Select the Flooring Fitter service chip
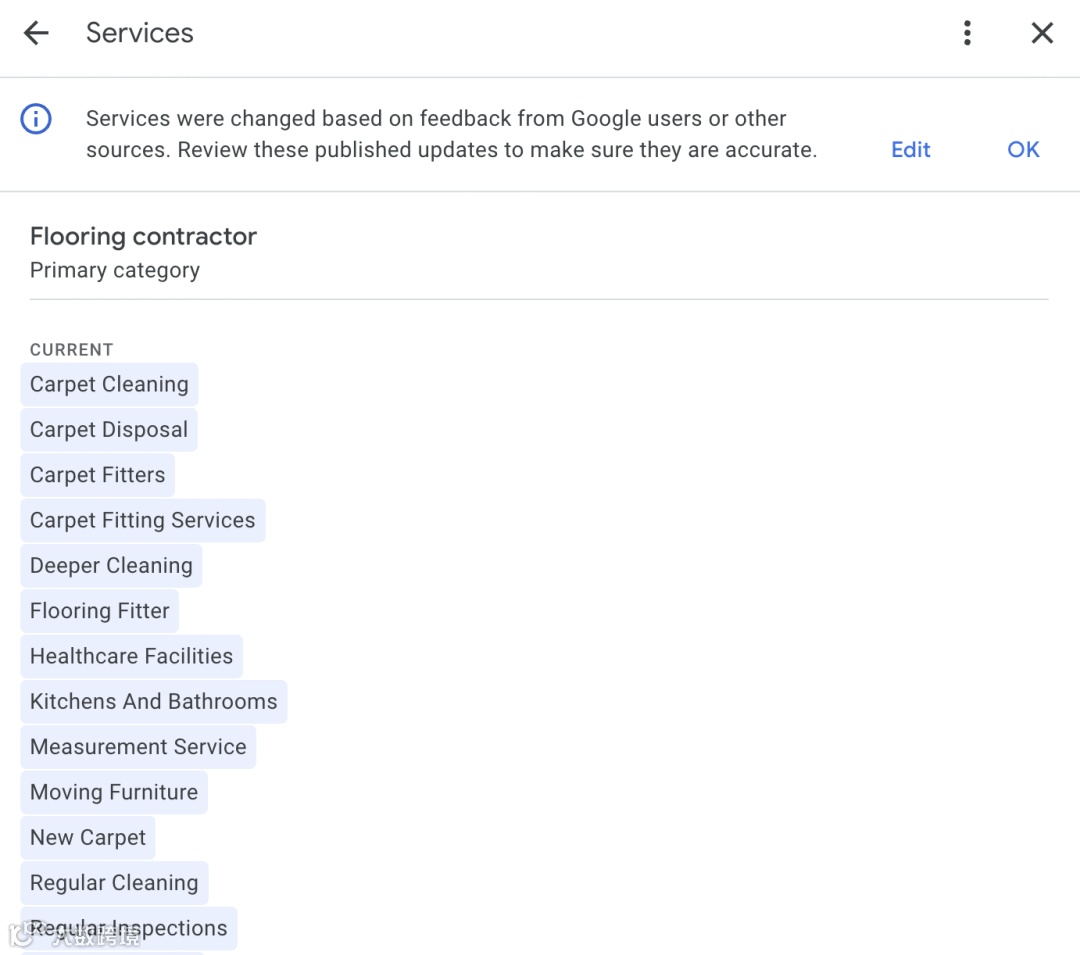Viewport: 1080px width, 955px height. [99, 611]
